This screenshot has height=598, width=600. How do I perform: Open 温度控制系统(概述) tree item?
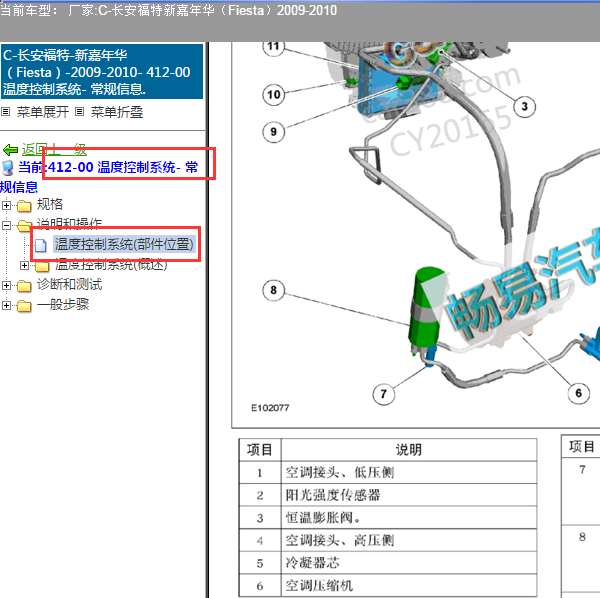[x=111, y=264]
